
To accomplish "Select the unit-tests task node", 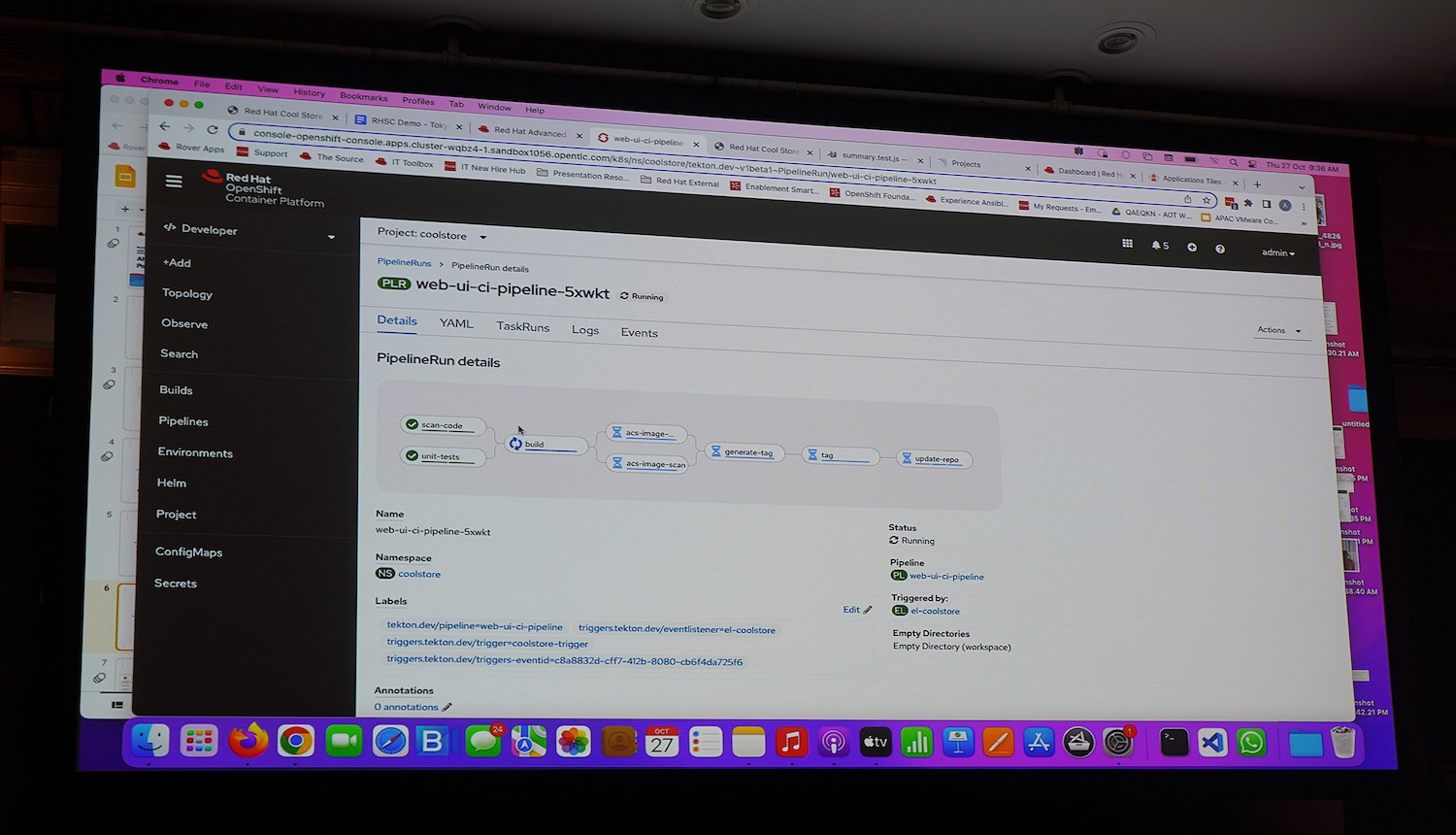I will click(443, 456).
